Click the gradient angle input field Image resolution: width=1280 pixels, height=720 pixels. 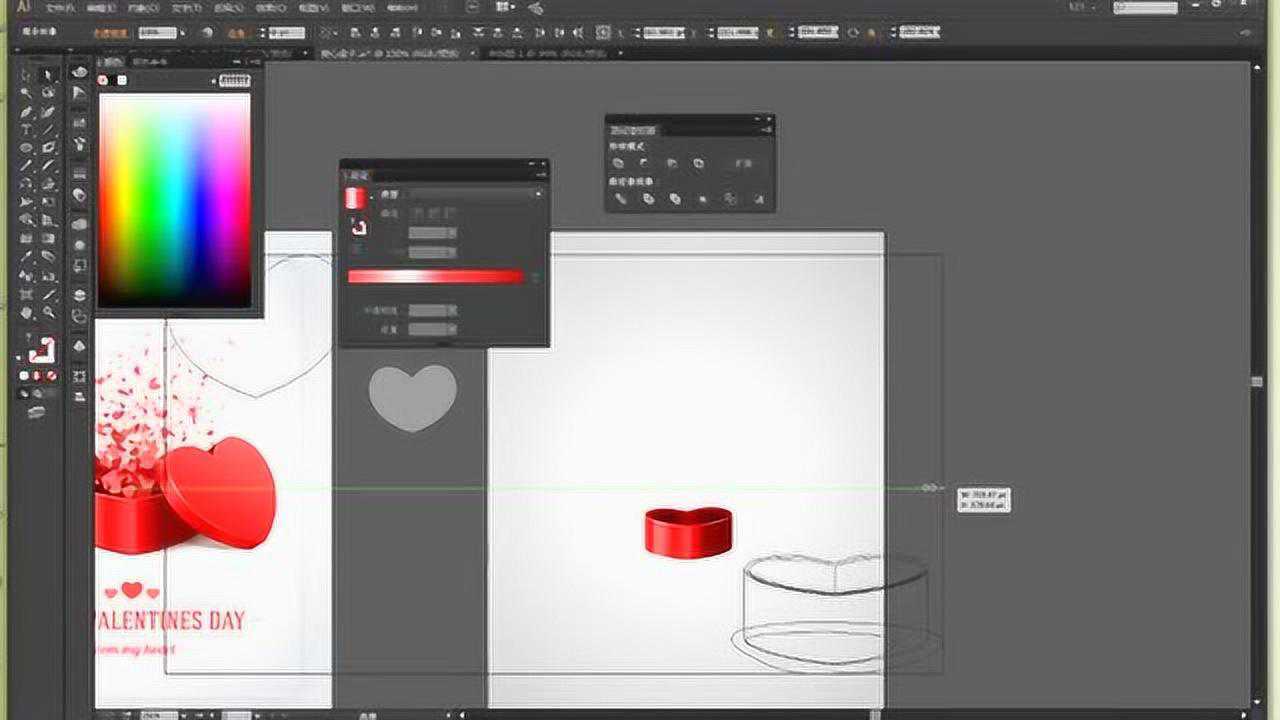432,232
